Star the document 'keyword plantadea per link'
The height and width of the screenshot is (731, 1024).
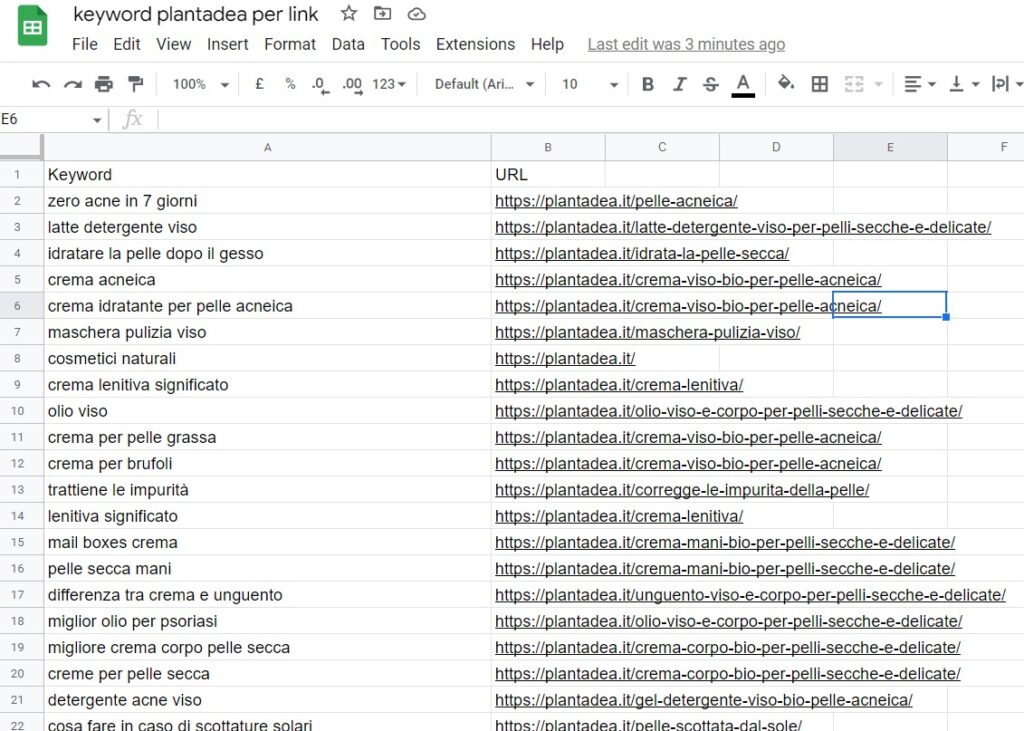tap(349, 13)
